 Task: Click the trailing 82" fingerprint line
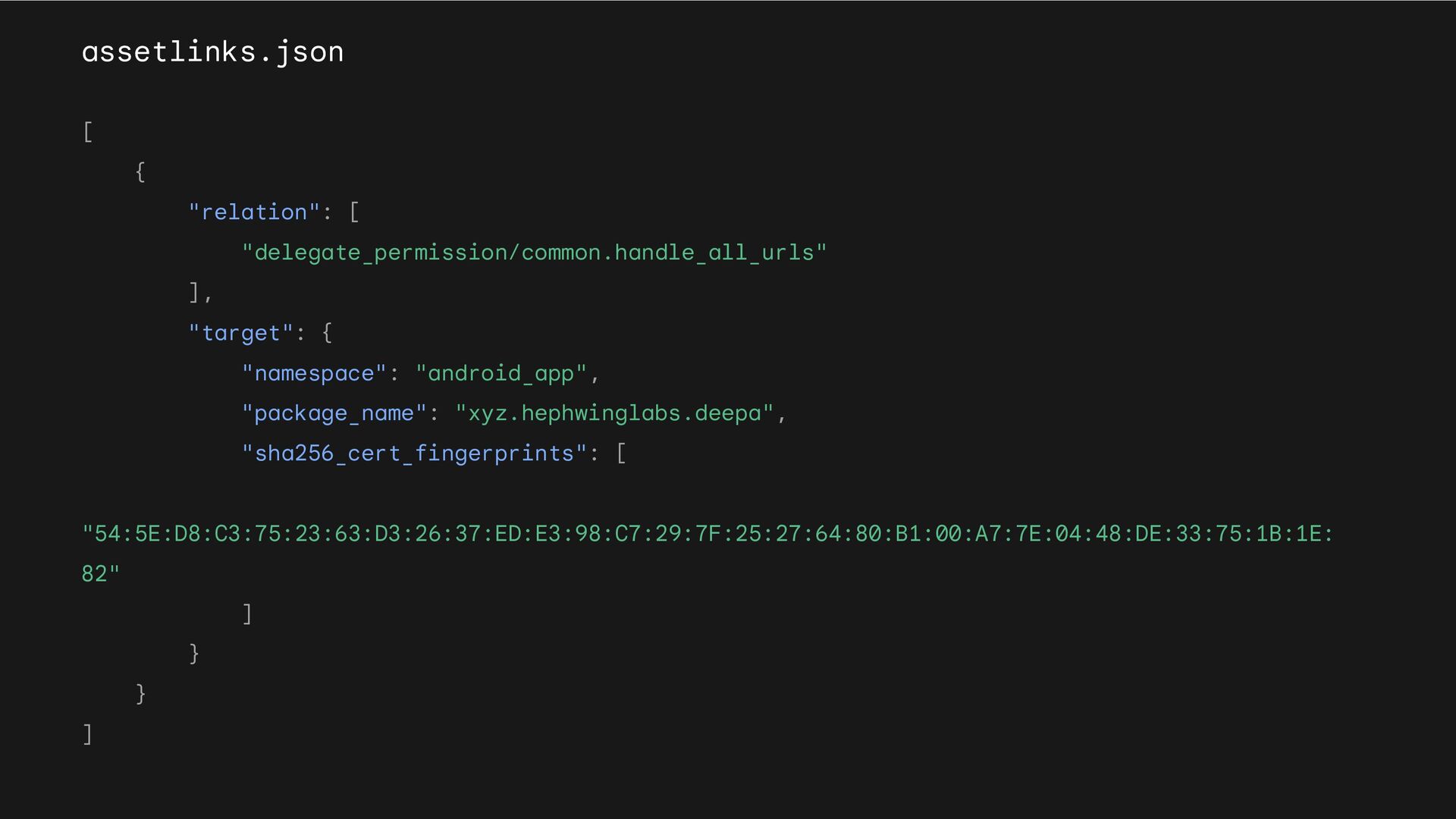point(100,574)
